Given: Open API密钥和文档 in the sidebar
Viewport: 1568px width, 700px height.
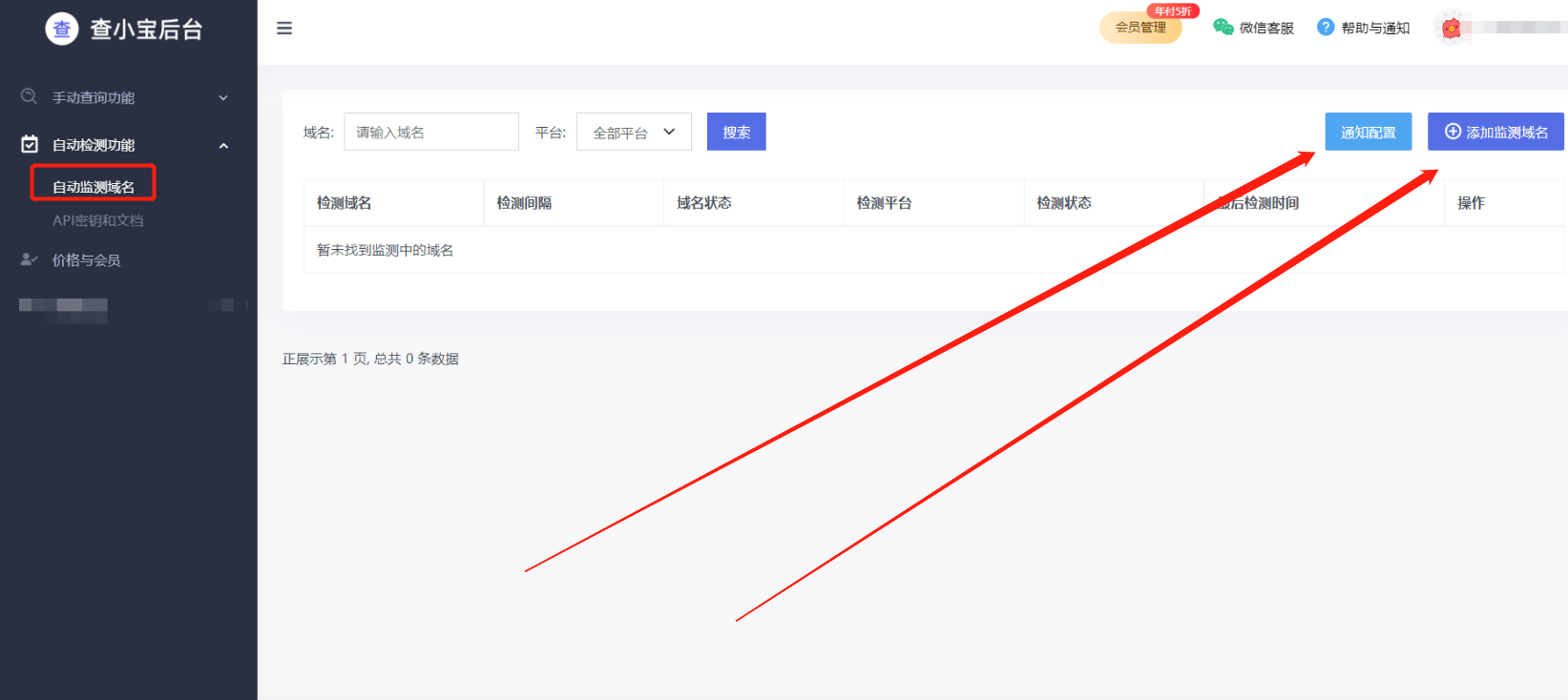Looking at the screenshot, I should pos(98,220).
